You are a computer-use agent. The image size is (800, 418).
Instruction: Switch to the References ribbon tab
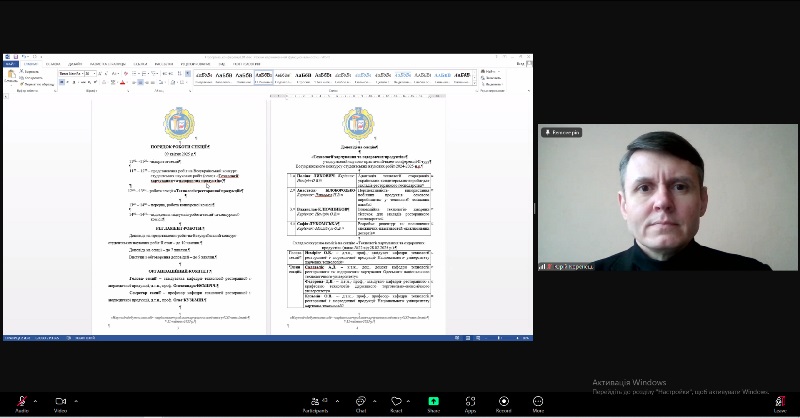coord(140,64)
